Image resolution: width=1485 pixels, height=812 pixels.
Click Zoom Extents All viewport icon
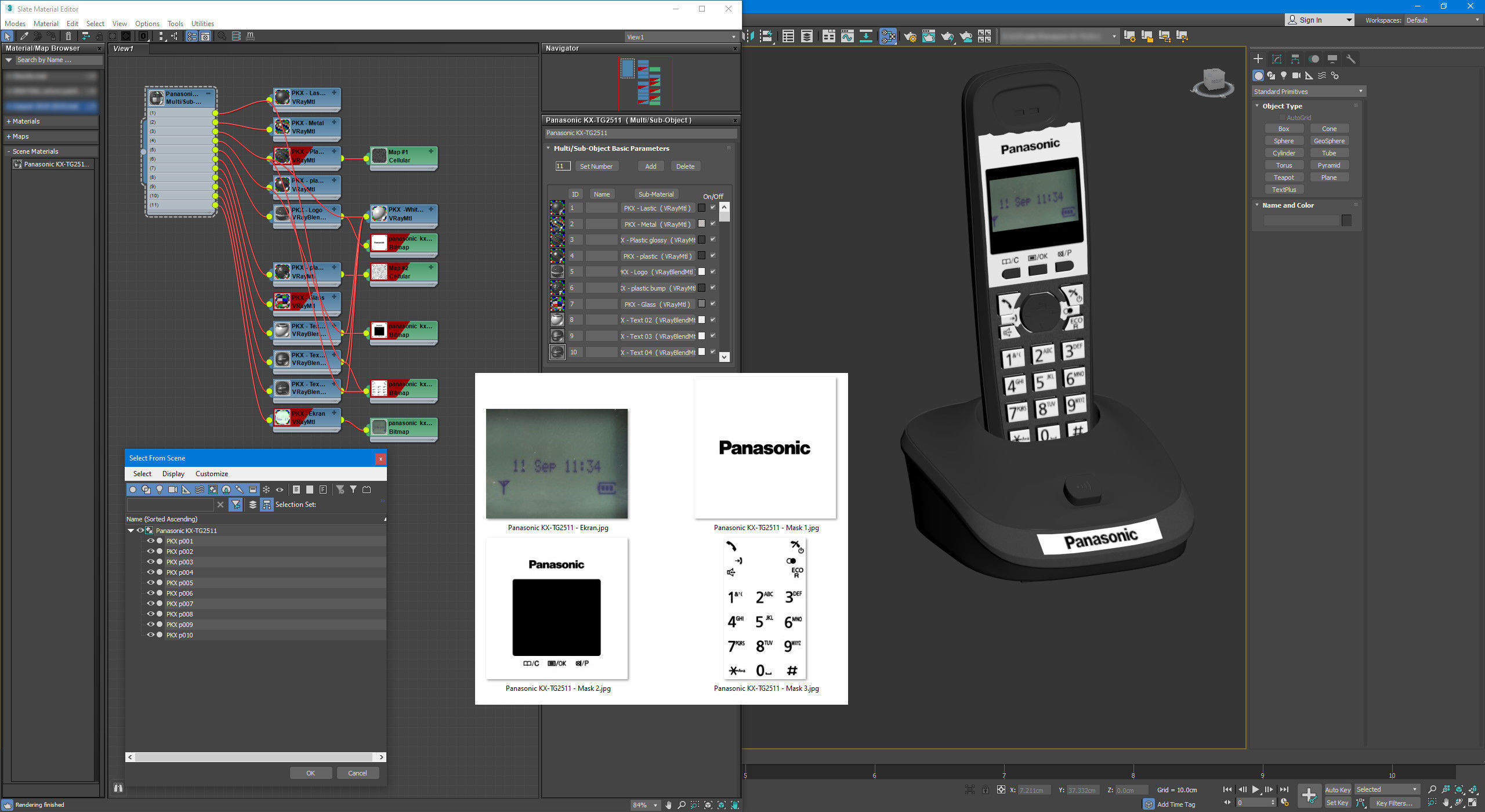[1475, 789]
